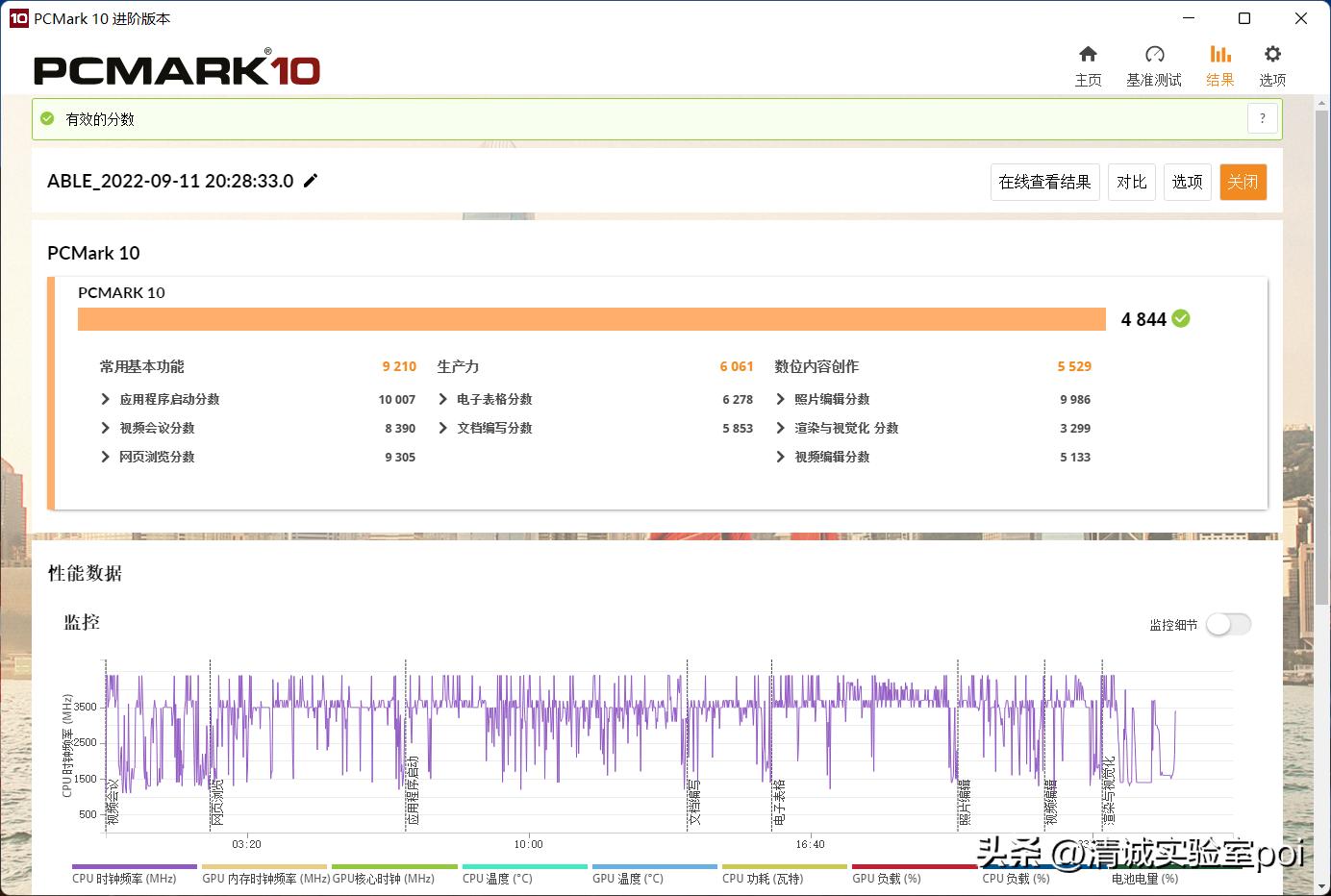The image size is (1331, 896).
Task: Expand 视频会议分数 row
Action: (x=106, y=428)
